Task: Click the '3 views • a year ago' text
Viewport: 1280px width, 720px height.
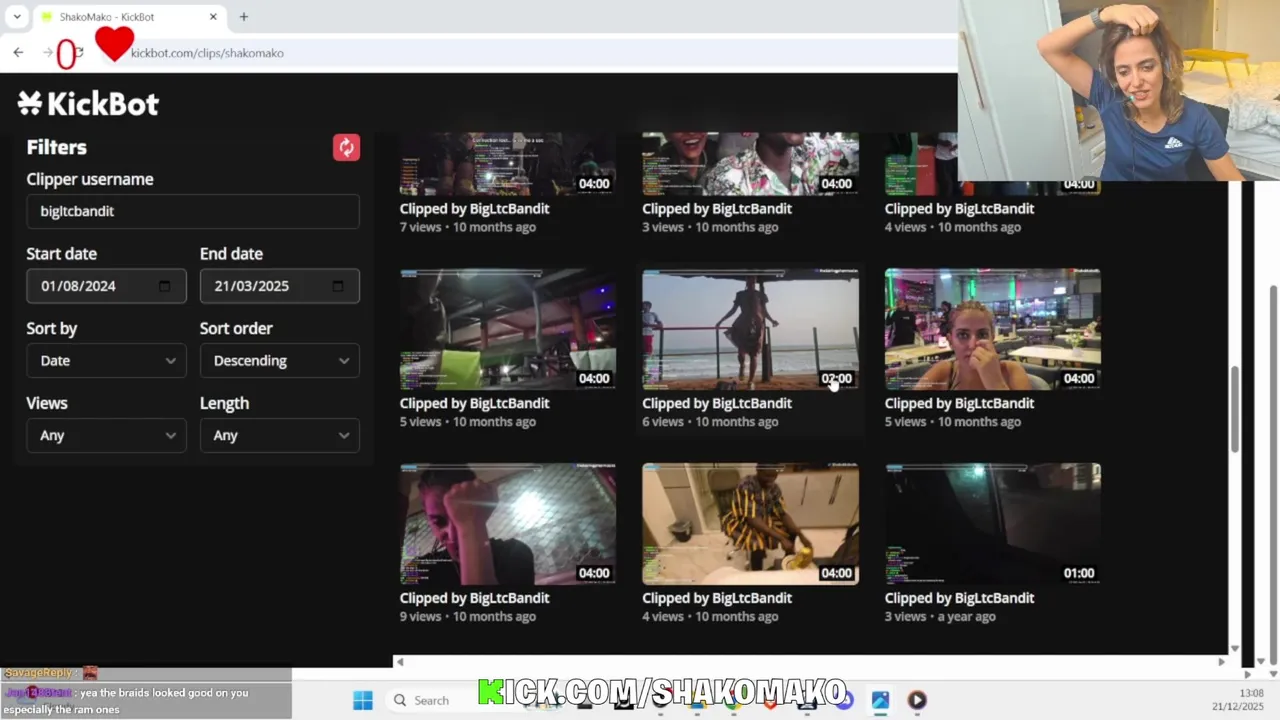Action: (940, 617)
